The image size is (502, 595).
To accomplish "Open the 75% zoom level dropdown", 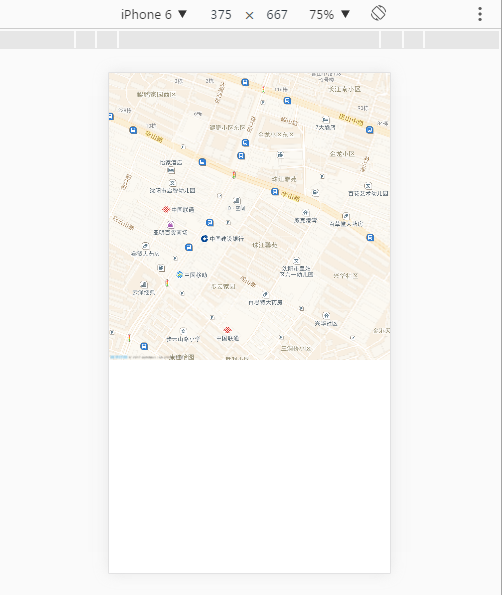I will pyautogui.click(x=329, y=14).
